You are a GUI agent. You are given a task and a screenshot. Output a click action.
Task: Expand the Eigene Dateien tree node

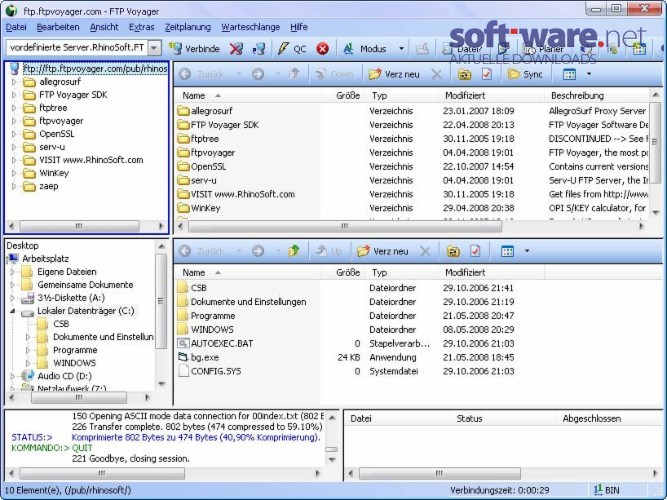(x=12, y=272)
